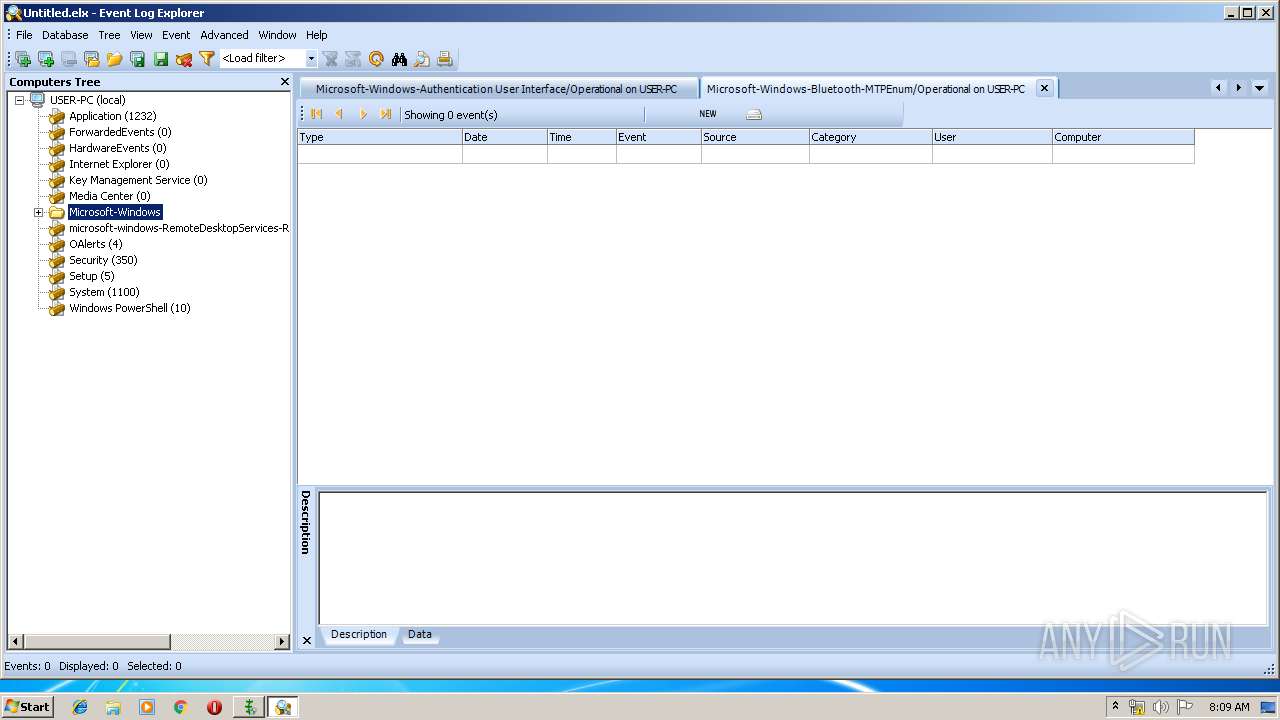Open the Help menu

click(317, 35)
